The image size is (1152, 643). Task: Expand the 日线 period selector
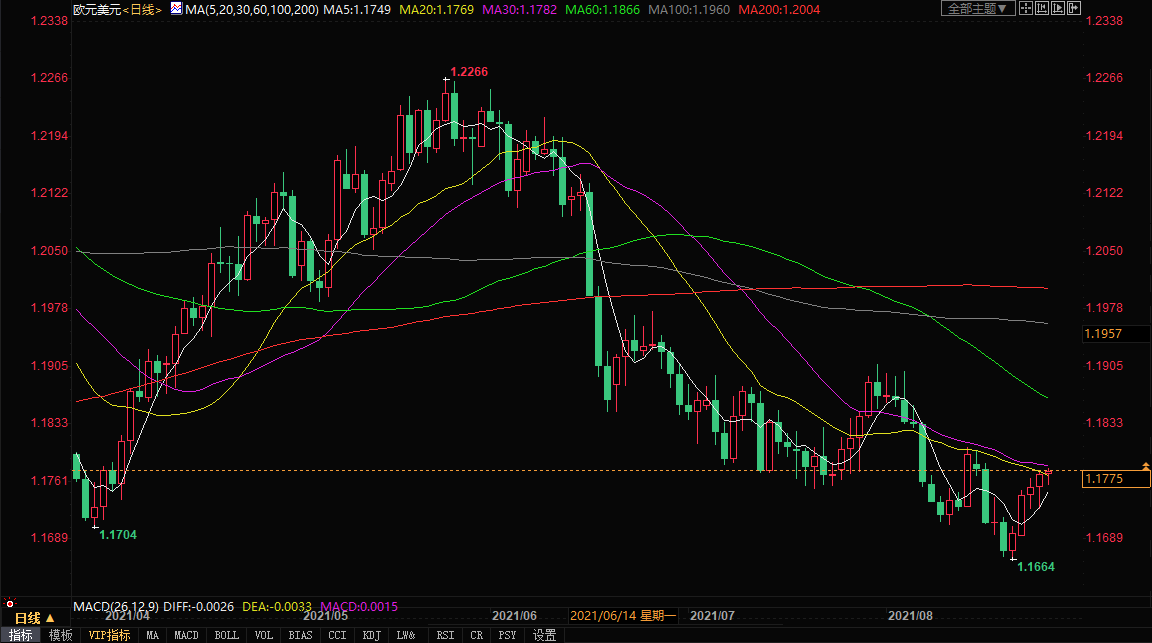coord(34,618)
